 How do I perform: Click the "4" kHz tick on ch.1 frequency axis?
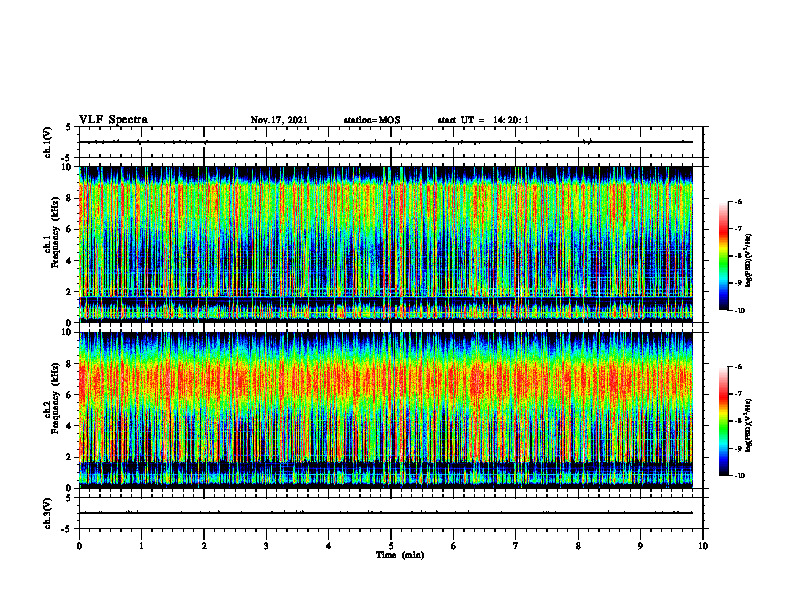(70, 261)
